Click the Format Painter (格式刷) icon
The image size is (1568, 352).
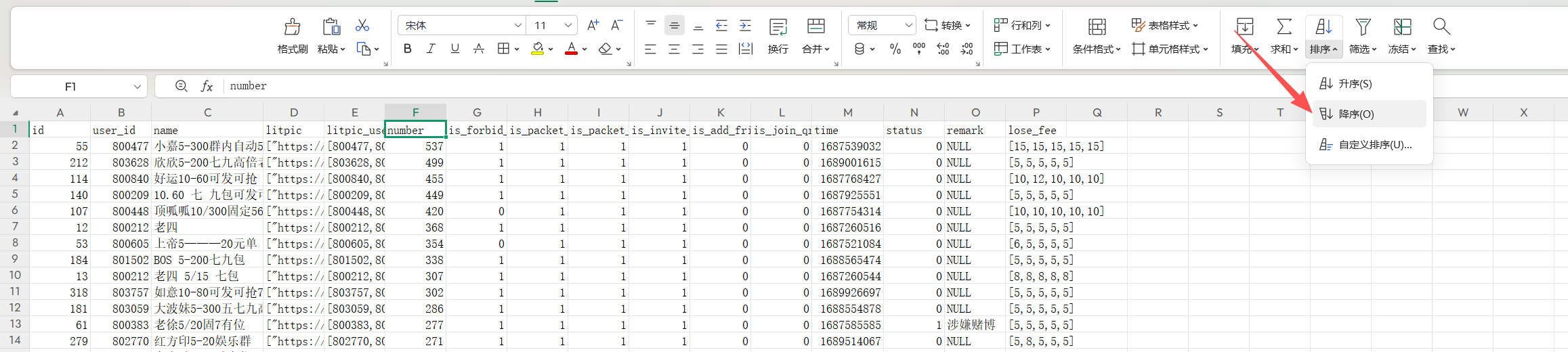point(293,27)
